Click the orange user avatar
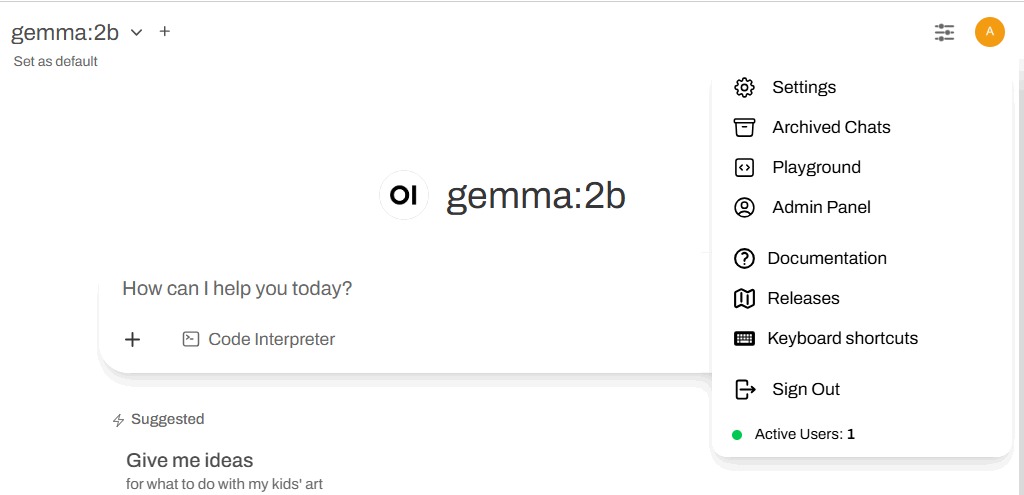Image resolution: width=1024 pixels, height=495 pixels. click(989, 32)
